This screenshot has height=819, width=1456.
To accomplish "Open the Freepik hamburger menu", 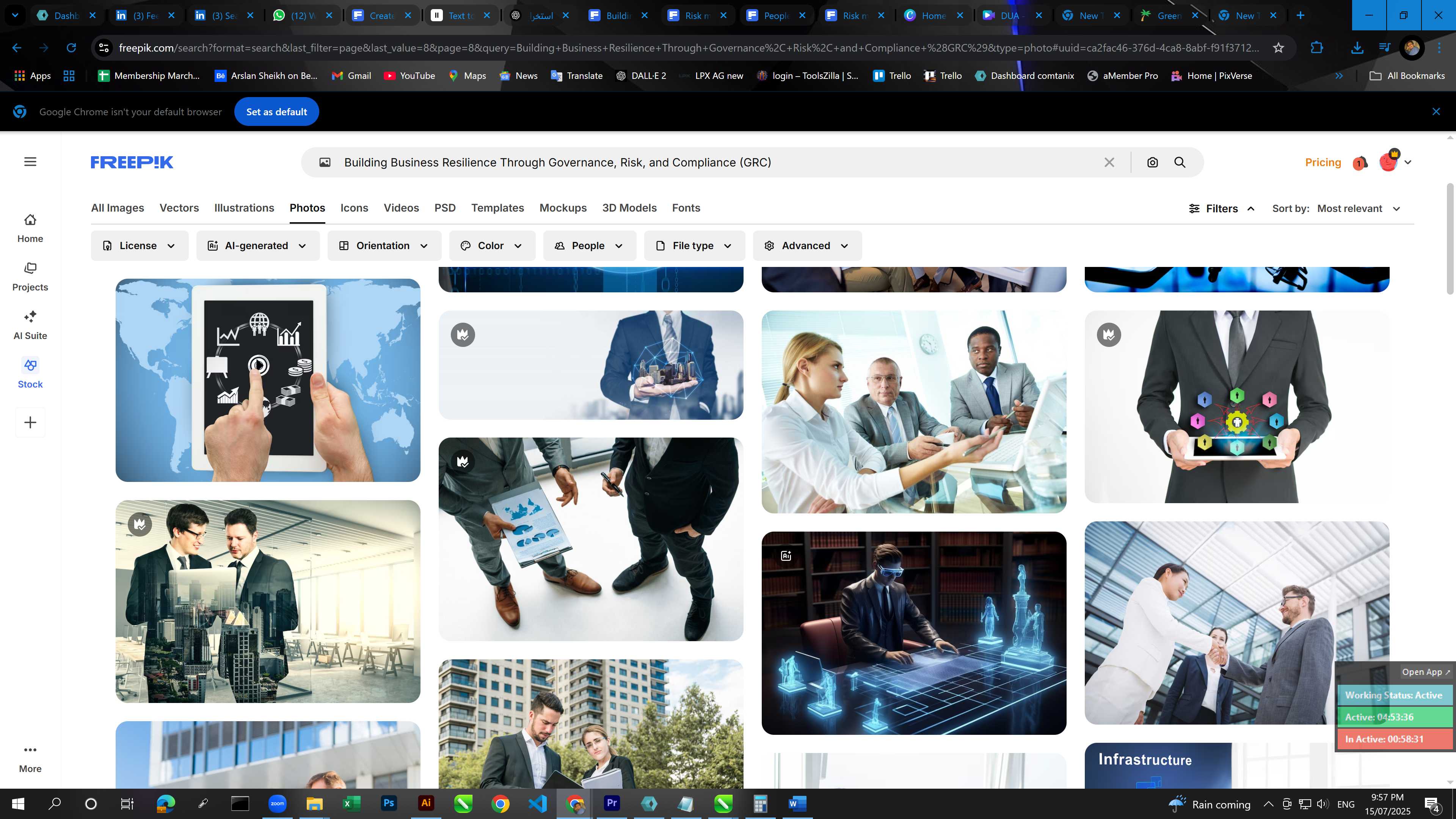I will [x=30, y=162].
